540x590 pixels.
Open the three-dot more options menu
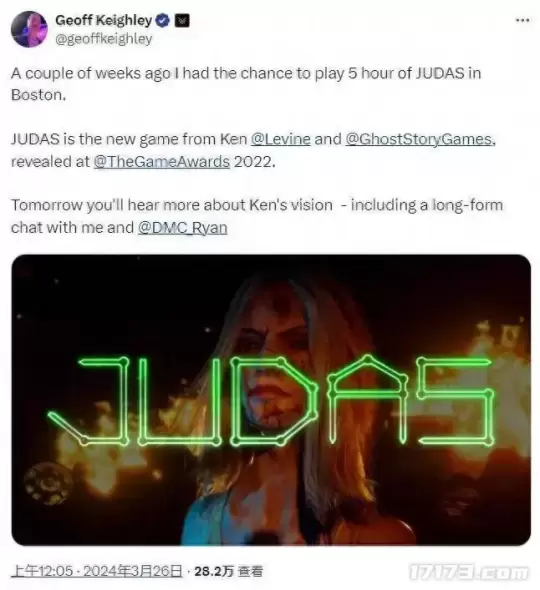(x=523, y=20)
